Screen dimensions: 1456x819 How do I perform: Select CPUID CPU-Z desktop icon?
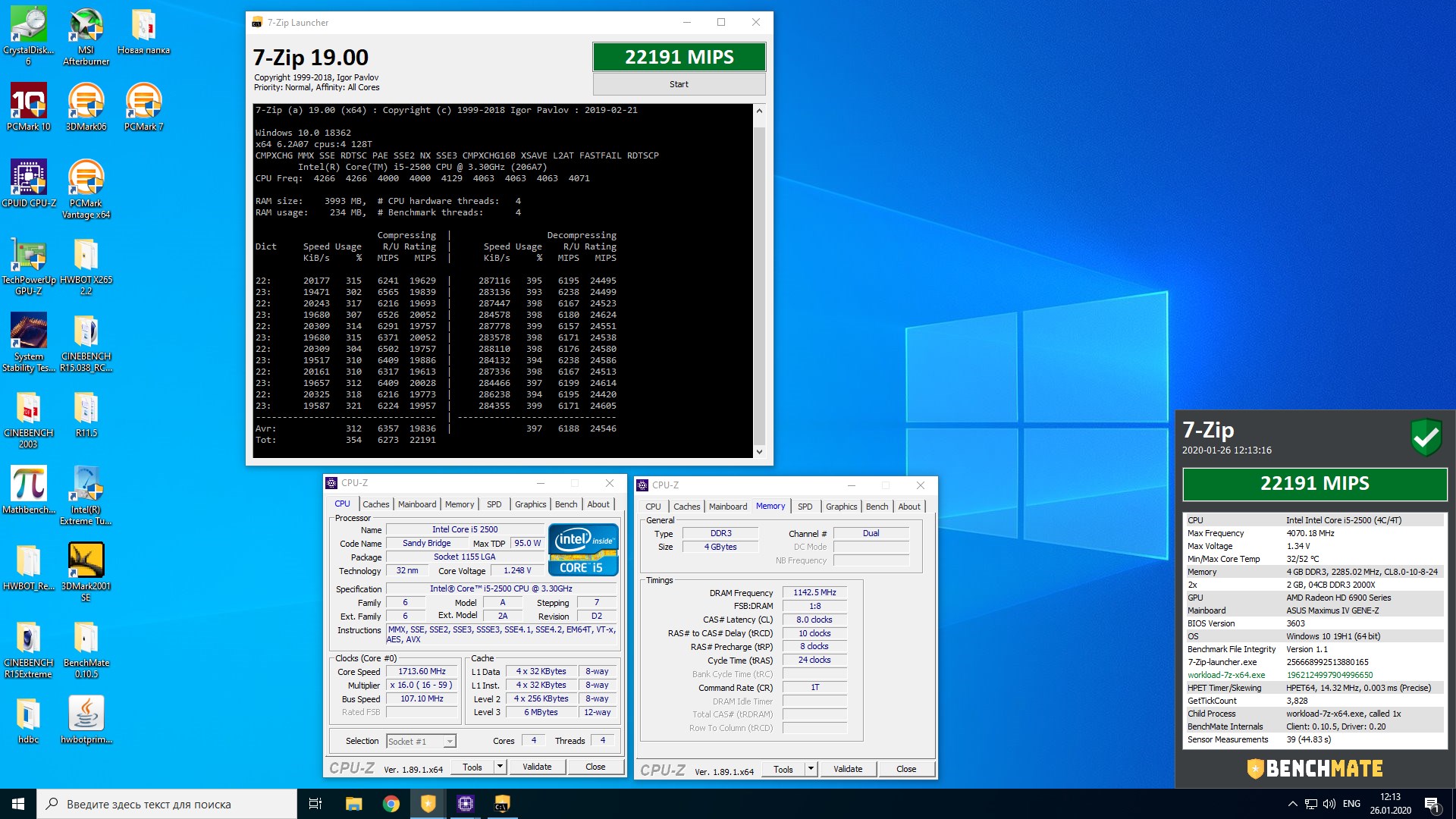pyautogui.click(x=29, y=184)
